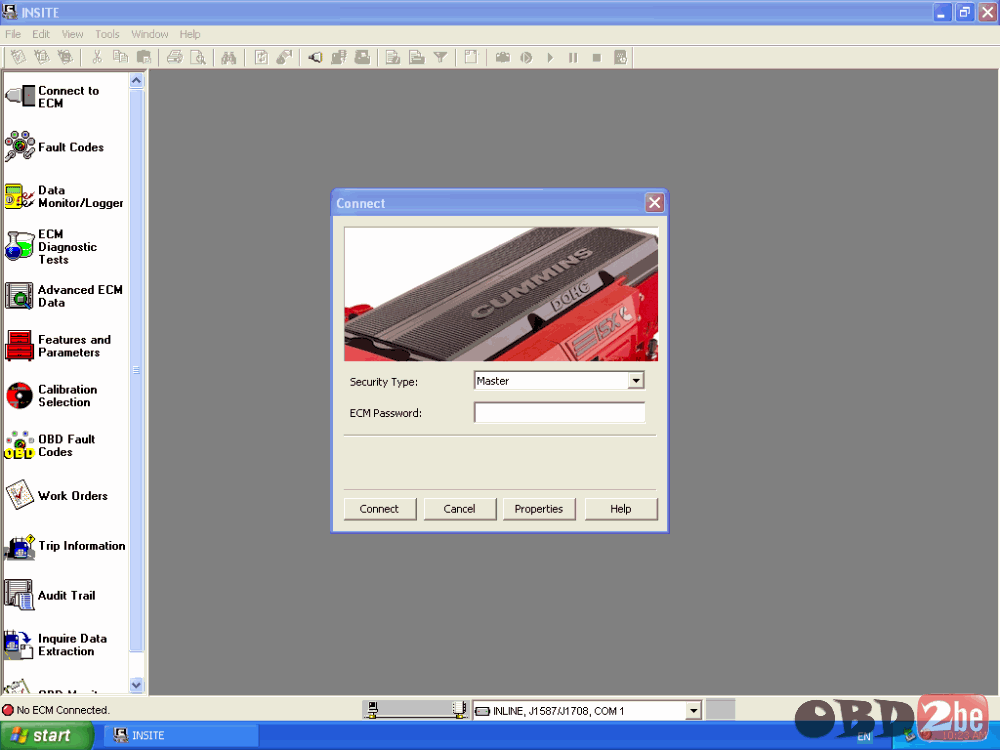Screen dimensions: 1000x750
Task: Click the camera snapshot toolbar icon
Action: pos(503,57)
